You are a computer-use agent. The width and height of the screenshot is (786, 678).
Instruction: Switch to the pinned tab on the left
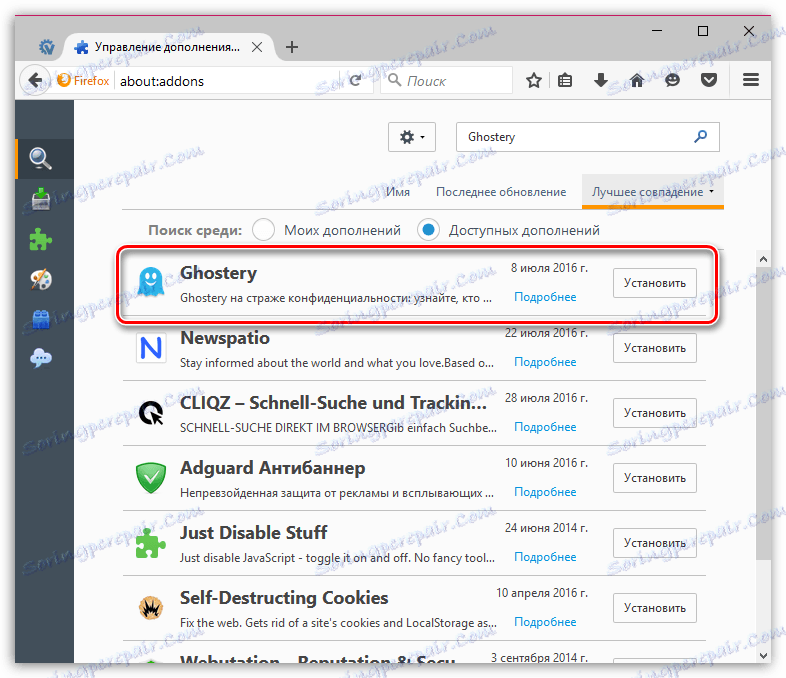[46, 47]
